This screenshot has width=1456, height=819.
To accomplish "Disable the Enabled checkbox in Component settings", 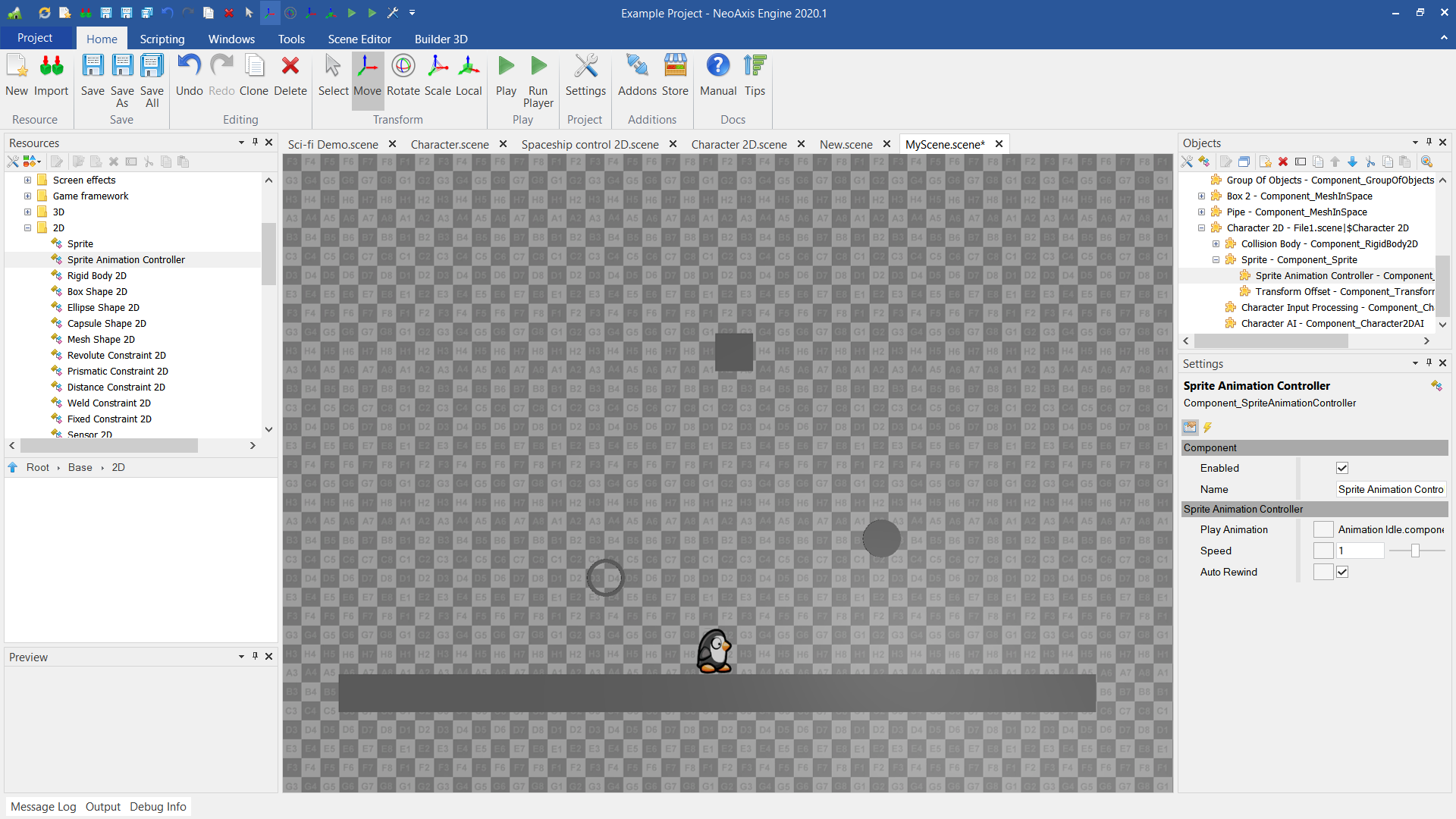I will tap(1342, 468).
